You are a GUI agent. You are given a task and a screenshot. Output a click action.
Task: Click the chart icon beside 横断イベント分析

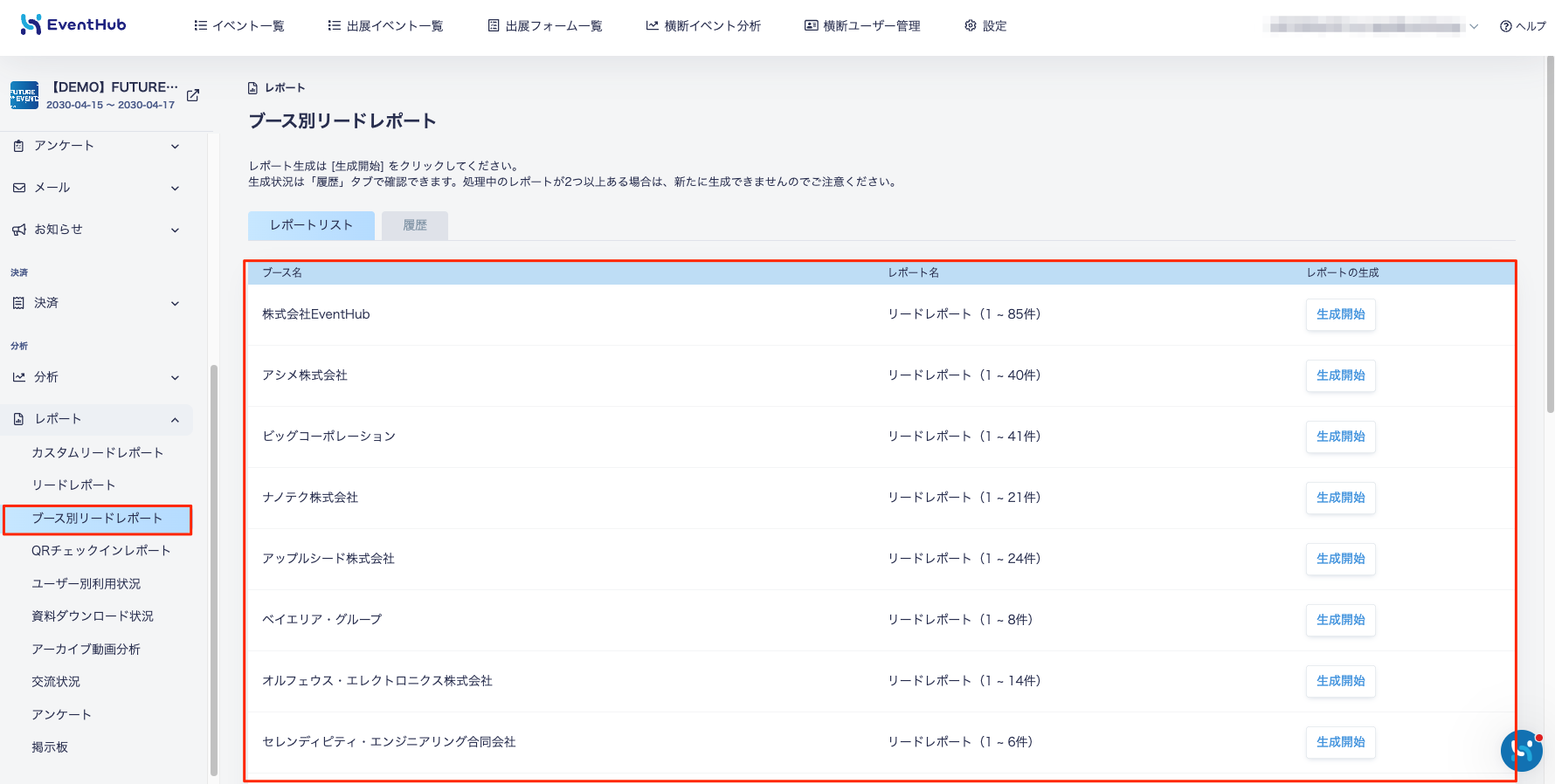coord(653,26)
